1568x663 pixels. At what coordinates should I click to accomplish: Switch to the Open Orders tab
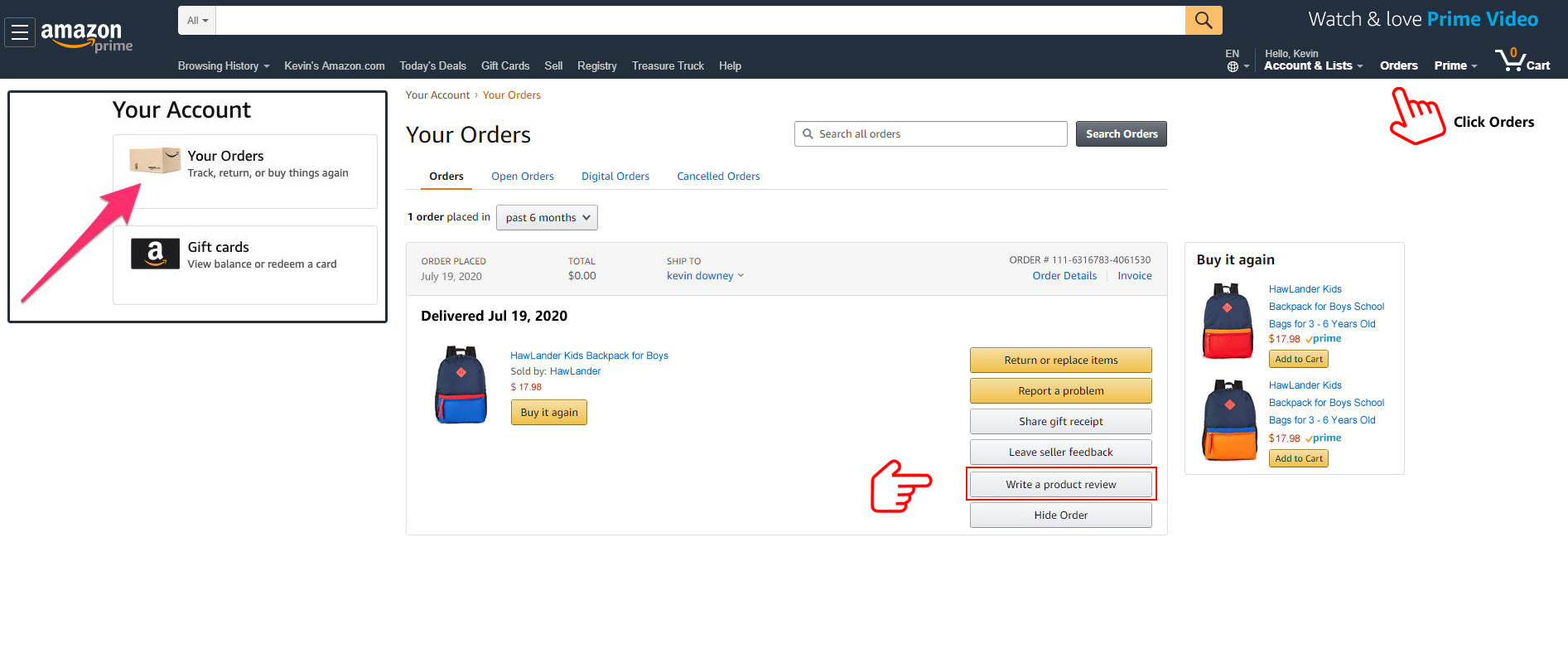point(522,176)
